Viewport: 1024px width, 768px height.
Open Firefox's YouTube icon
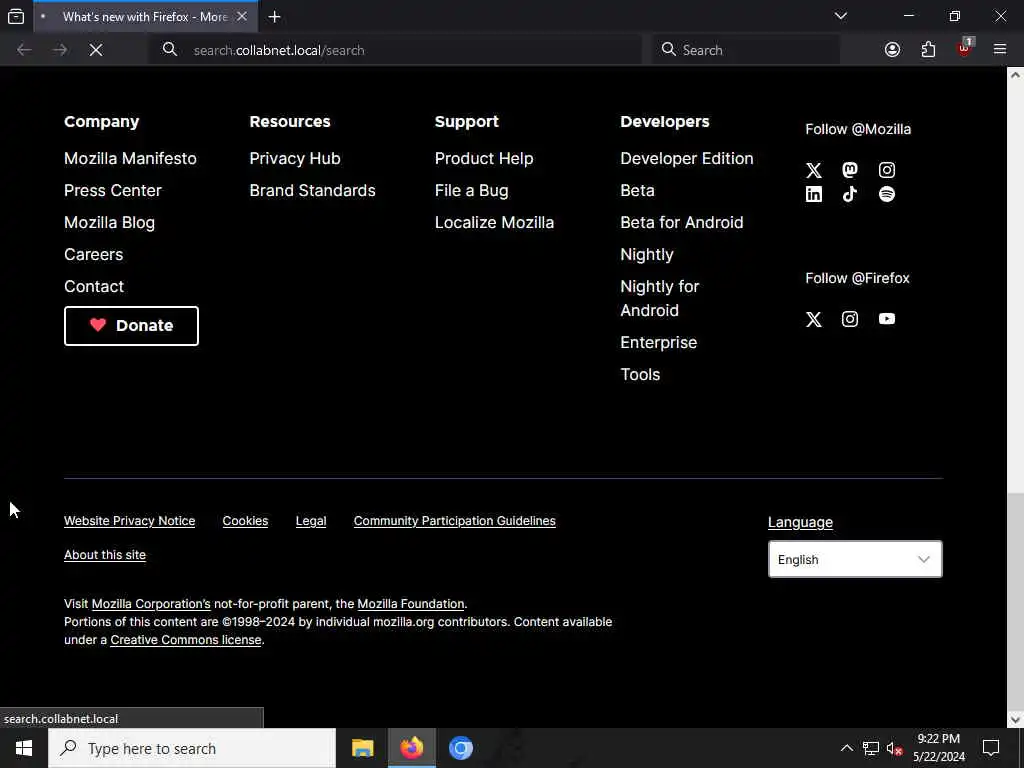tap(887, 319)
